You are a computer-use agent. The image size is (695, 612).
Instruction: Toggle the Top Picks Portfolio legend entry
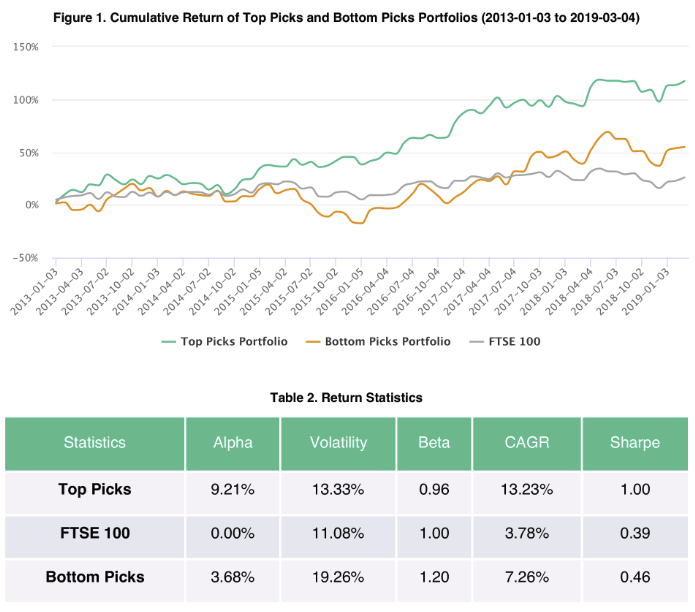point(234,341)
